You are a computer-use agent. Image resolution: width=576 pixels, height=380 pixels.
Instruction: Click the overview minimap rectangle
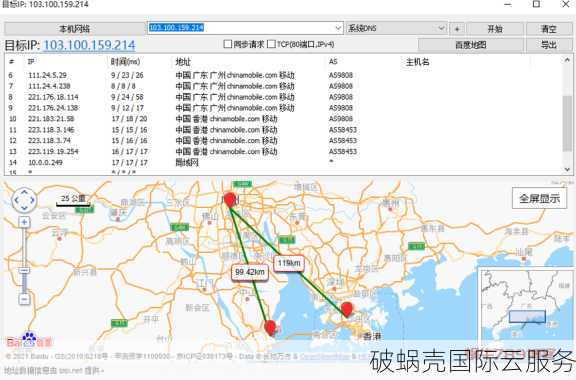[527, 316]
